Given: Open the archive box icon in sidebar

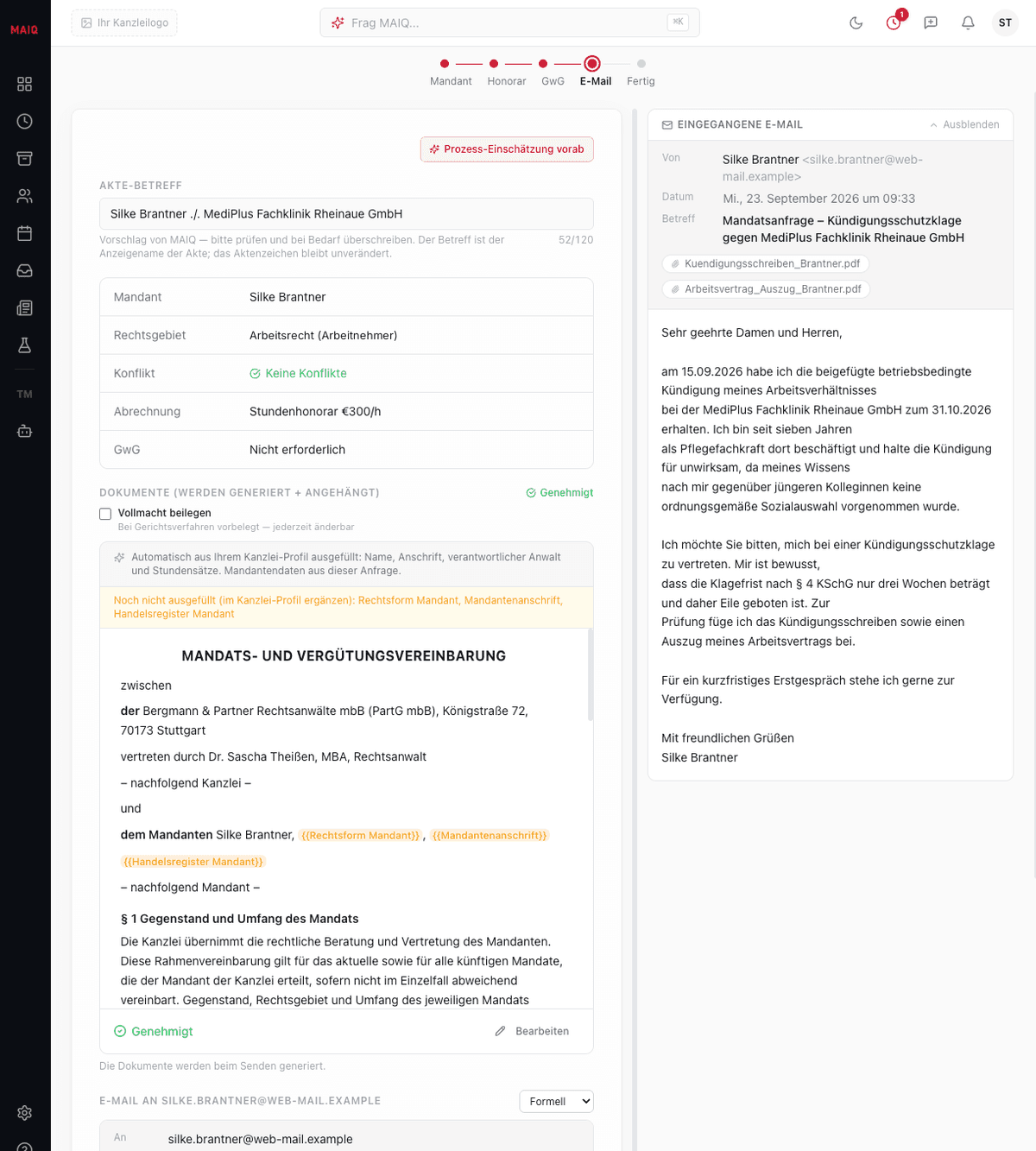Looking at the screenshot, I should [x=24, y=159].
